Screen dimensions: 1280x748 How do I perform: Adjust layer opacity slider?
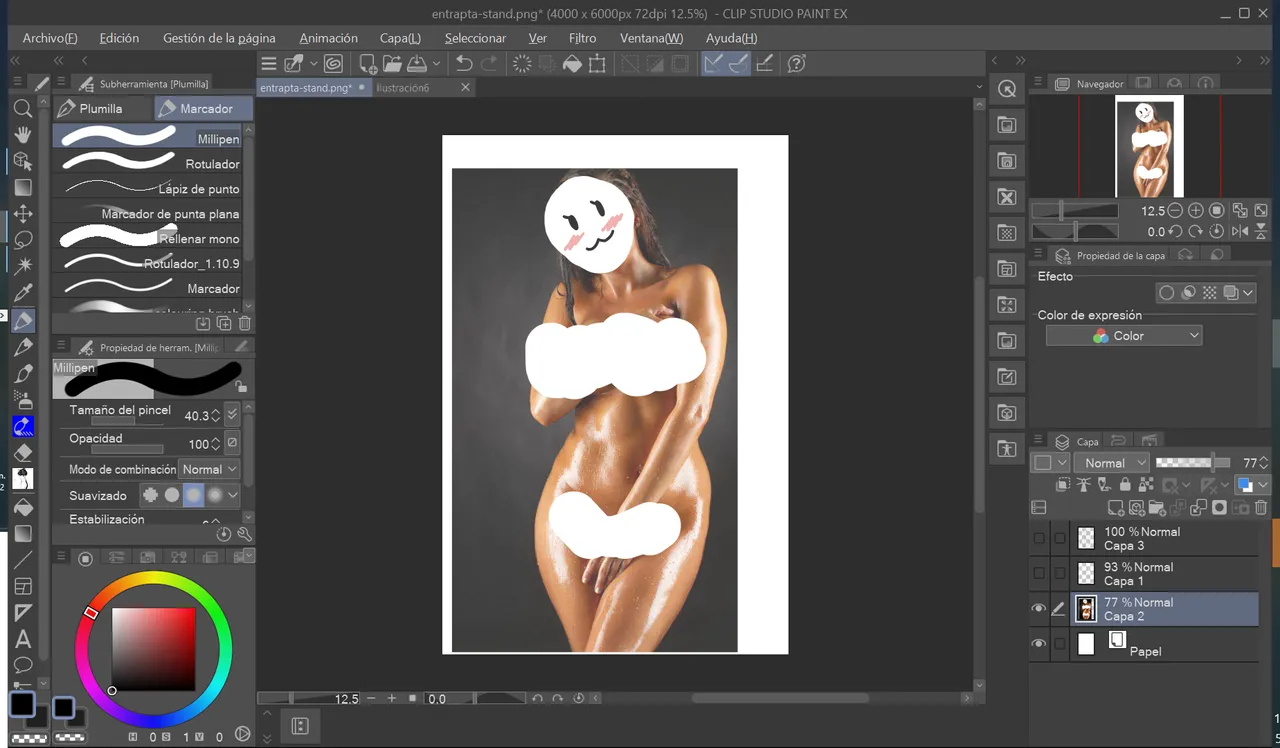tap(1193, 463)
